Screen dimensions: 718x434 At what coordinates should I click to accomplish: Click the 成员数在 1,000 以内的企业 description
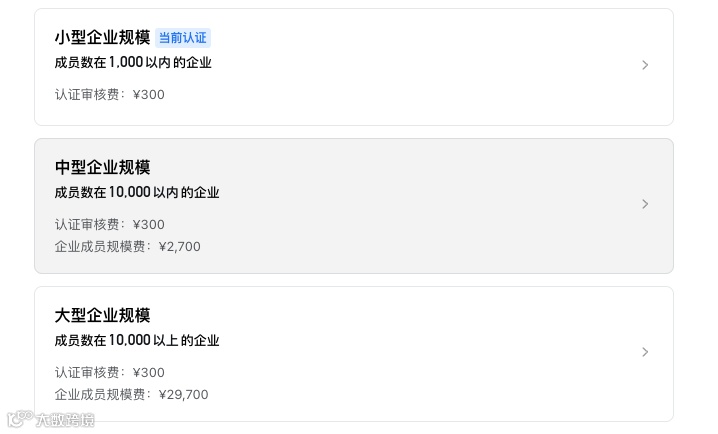click(x=133, y=62)
